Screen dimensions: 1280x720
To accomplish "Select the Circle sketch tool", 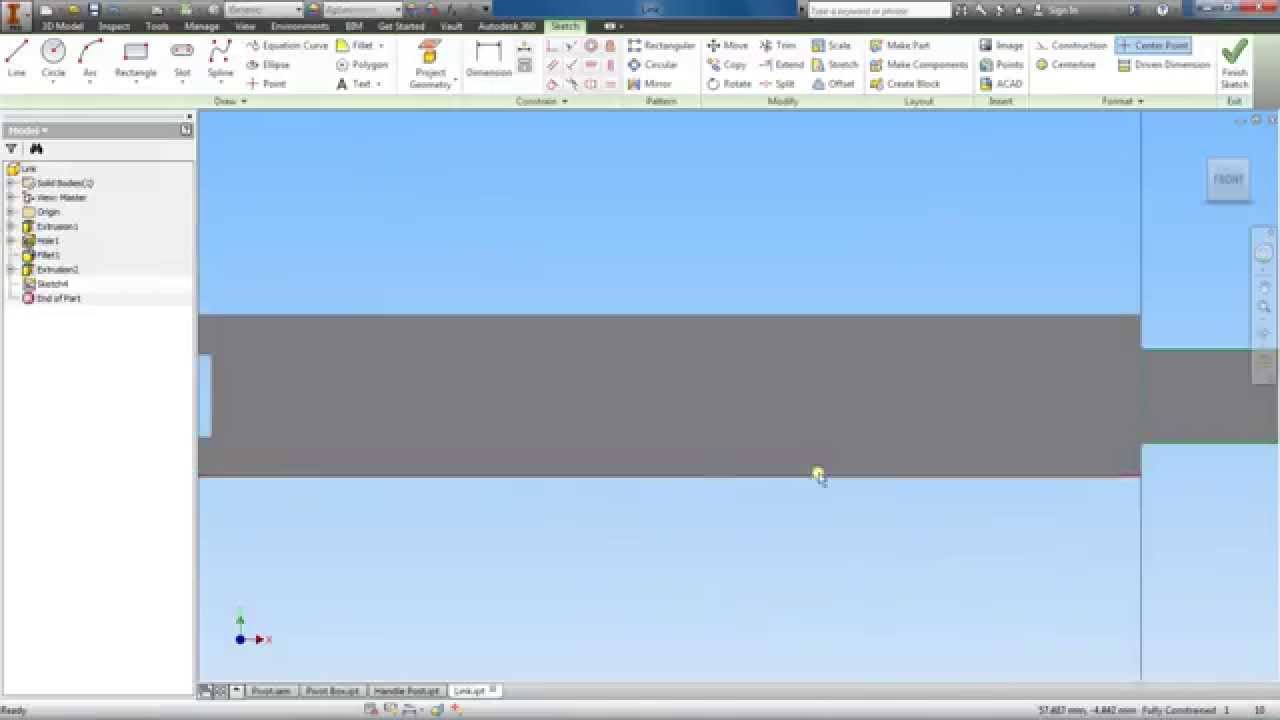I will (53, 59).
